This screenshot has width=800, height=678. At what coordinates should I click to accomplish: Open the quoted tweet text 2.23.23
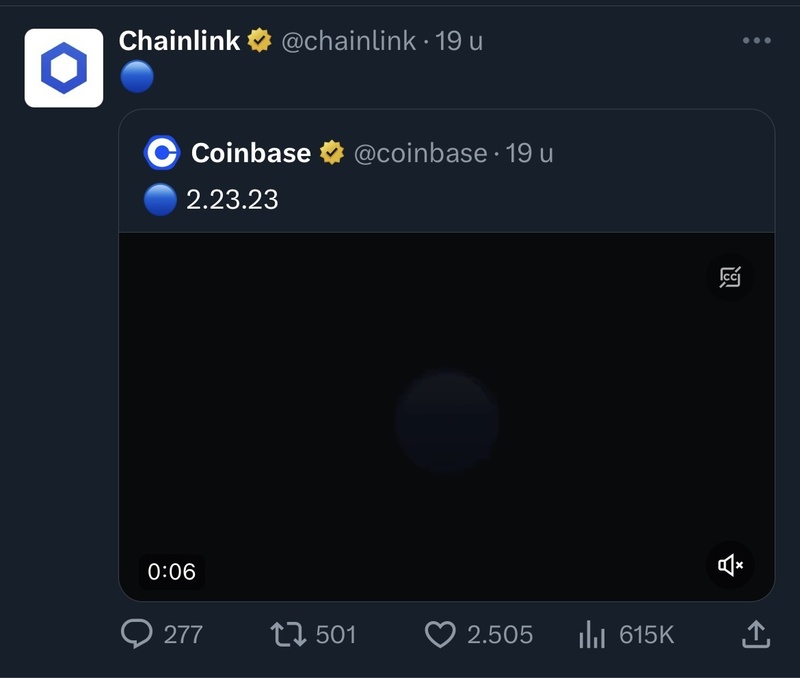tap(232, 200)
